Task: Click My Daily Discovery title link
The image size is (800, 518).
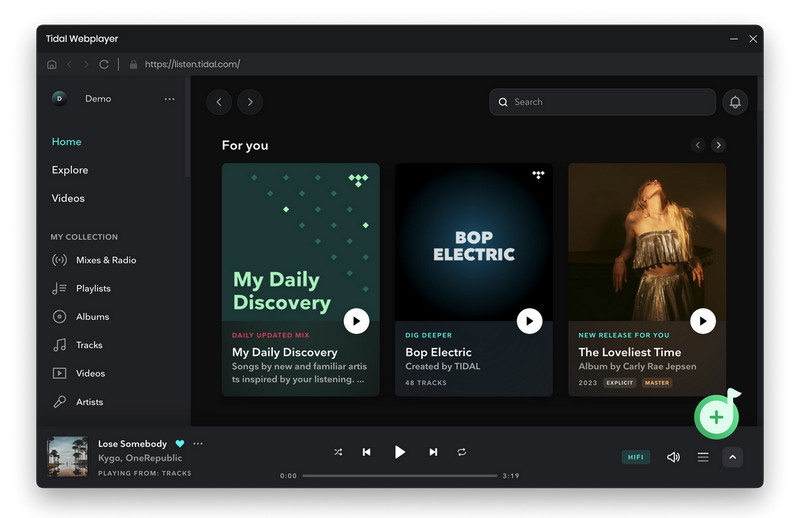Action: click(285, 352)
